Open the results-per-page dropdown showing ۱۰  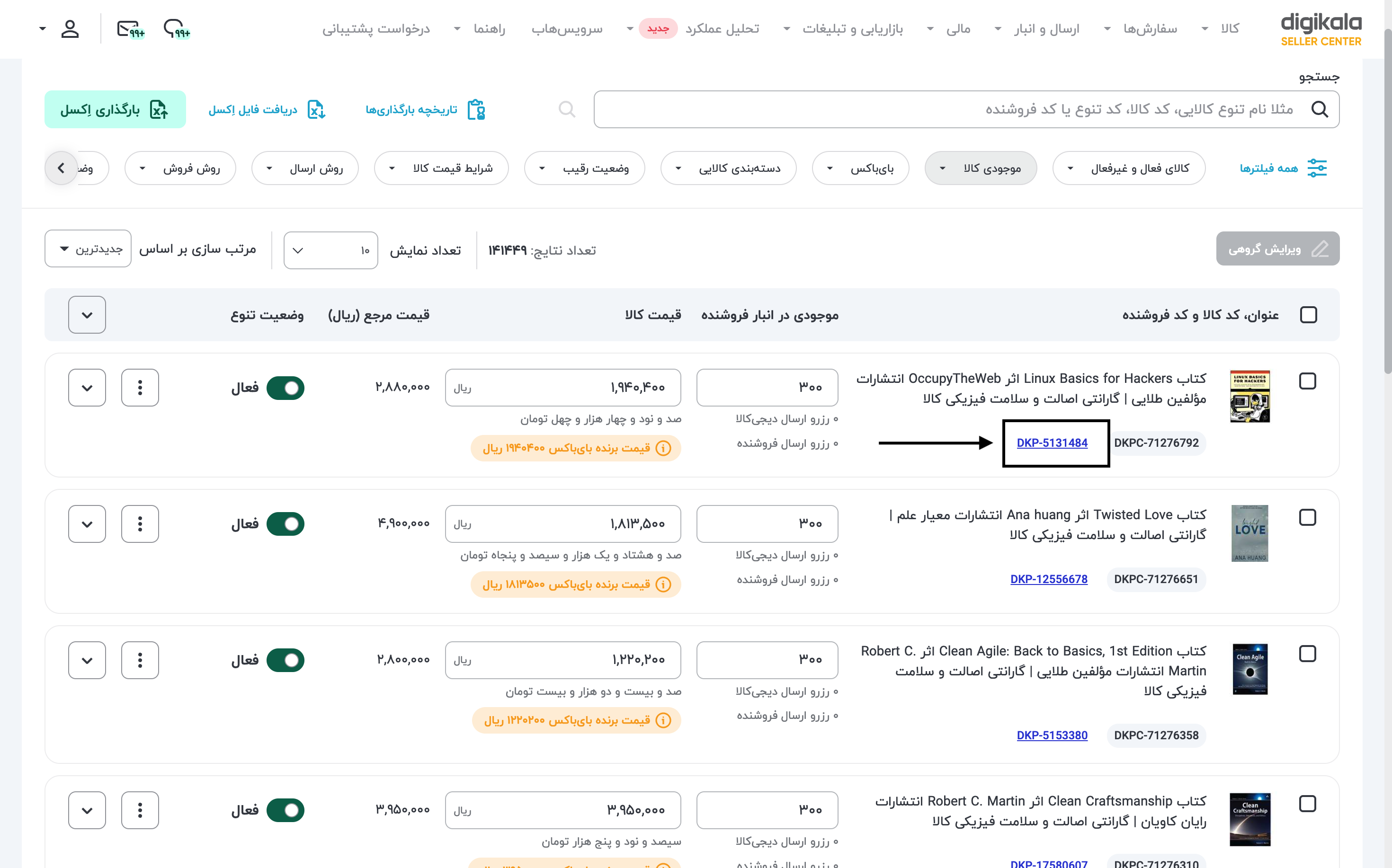click(331, 250)
